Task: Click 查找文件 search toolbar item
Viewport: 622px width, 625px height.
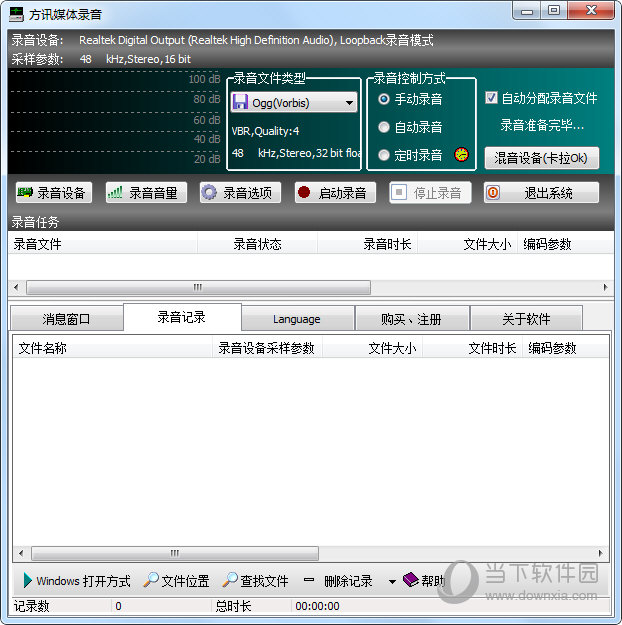Action: [255, 581]
